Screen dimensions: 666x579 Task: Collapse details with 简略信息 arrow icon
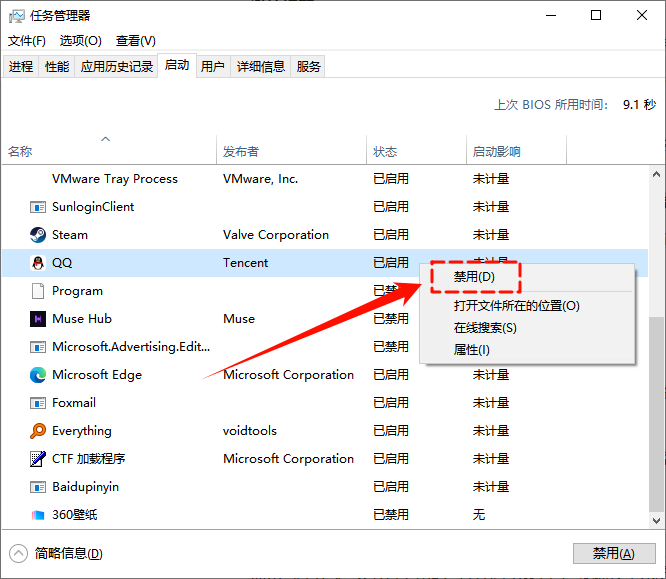[18, 554]
